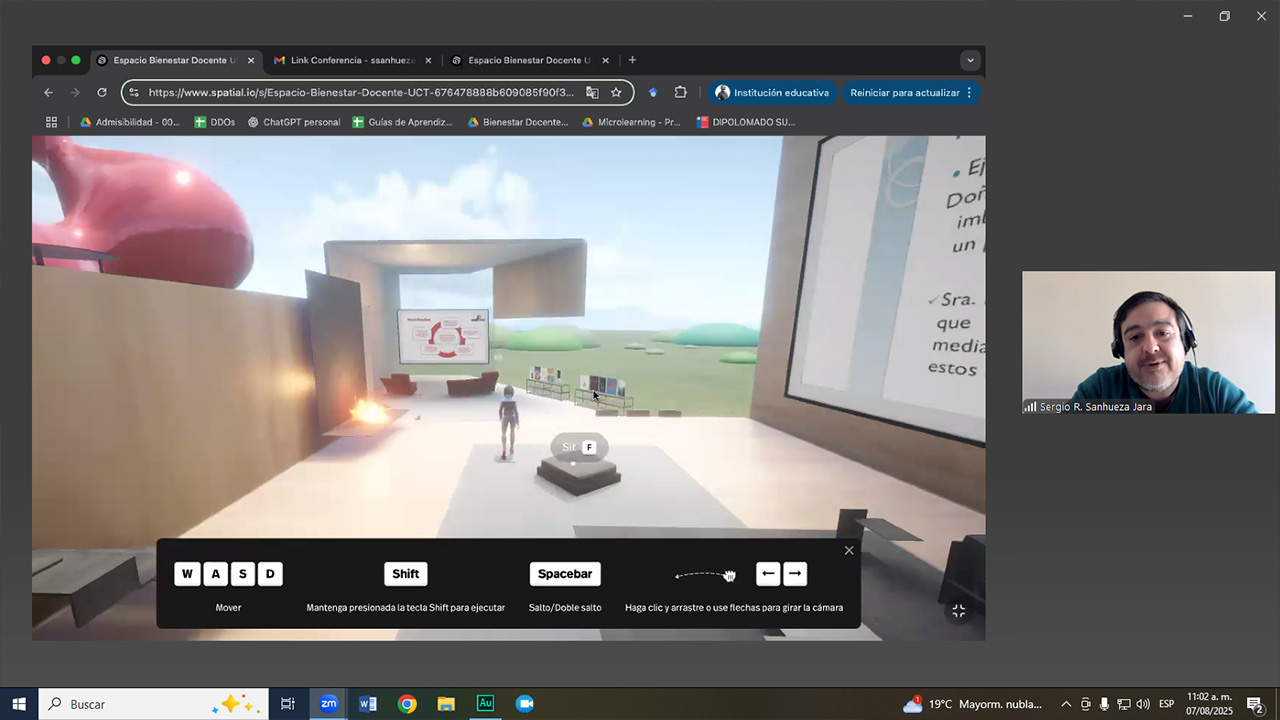Open the browser extensions puzzle icon

click(681, 93)
